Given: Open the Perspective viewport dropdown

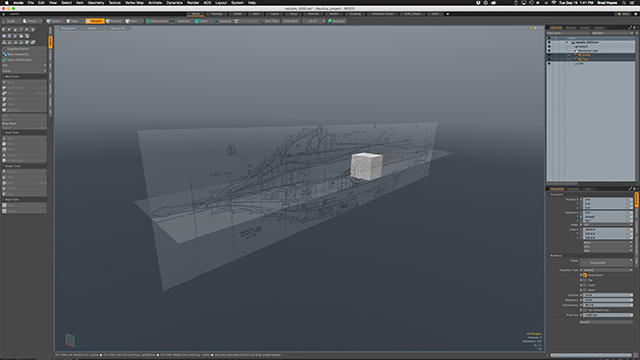Looking at the screenshot, I should [68, 28].
